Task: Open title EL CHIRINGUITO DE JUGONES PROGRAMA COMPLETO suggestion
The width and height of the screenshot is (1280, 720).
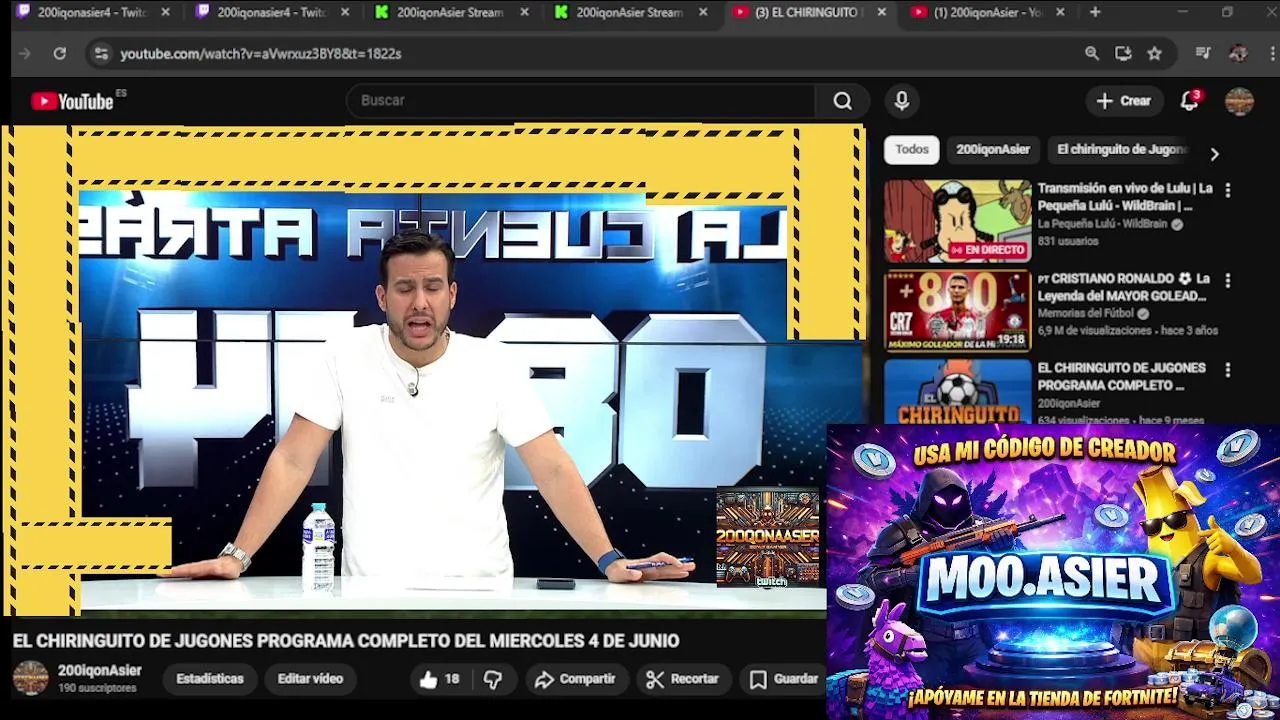Action: (x=1122, y=377)
